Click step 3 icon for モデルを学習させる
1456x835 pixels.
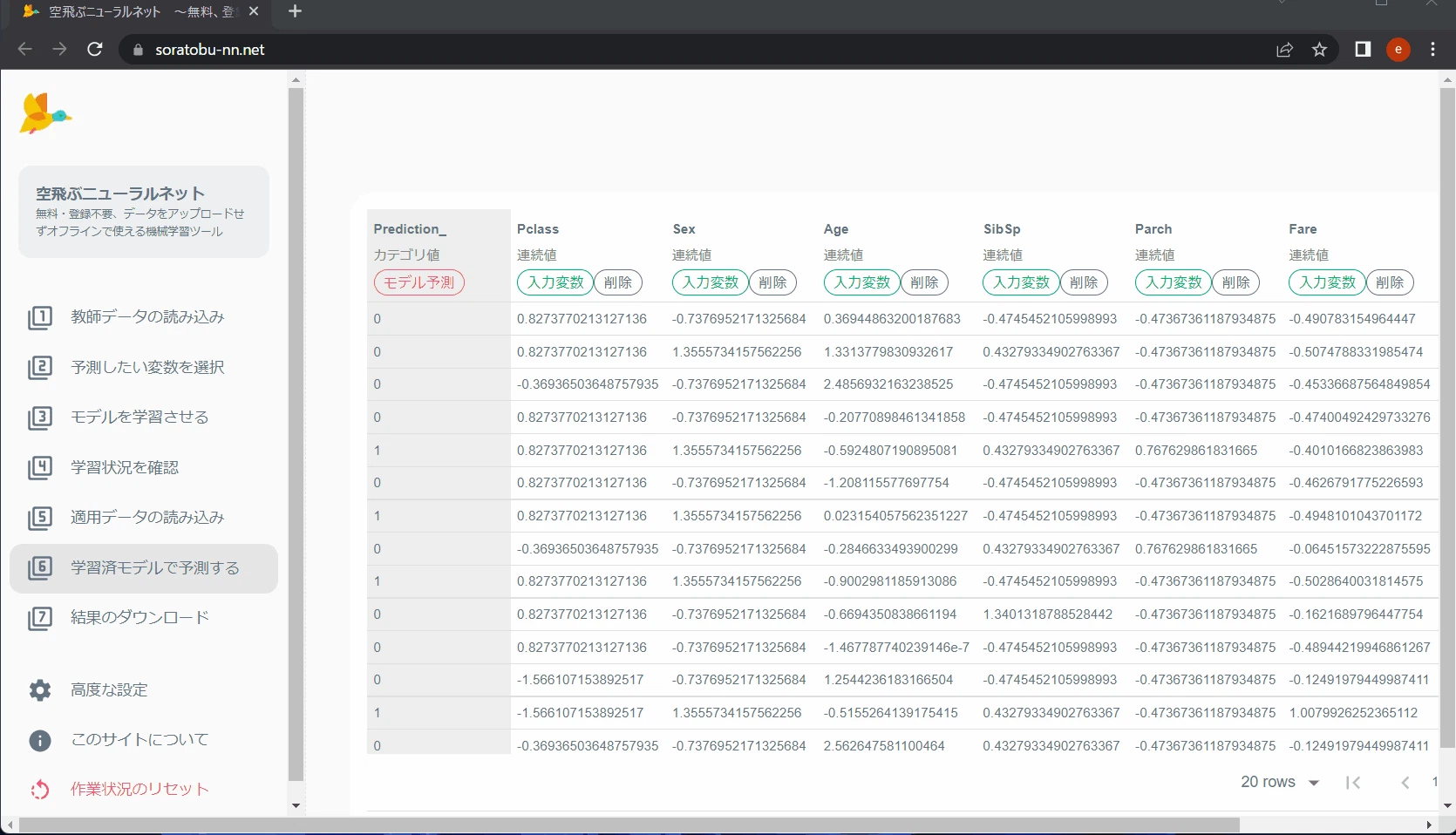pyautogui.click(x=40, y=417)
